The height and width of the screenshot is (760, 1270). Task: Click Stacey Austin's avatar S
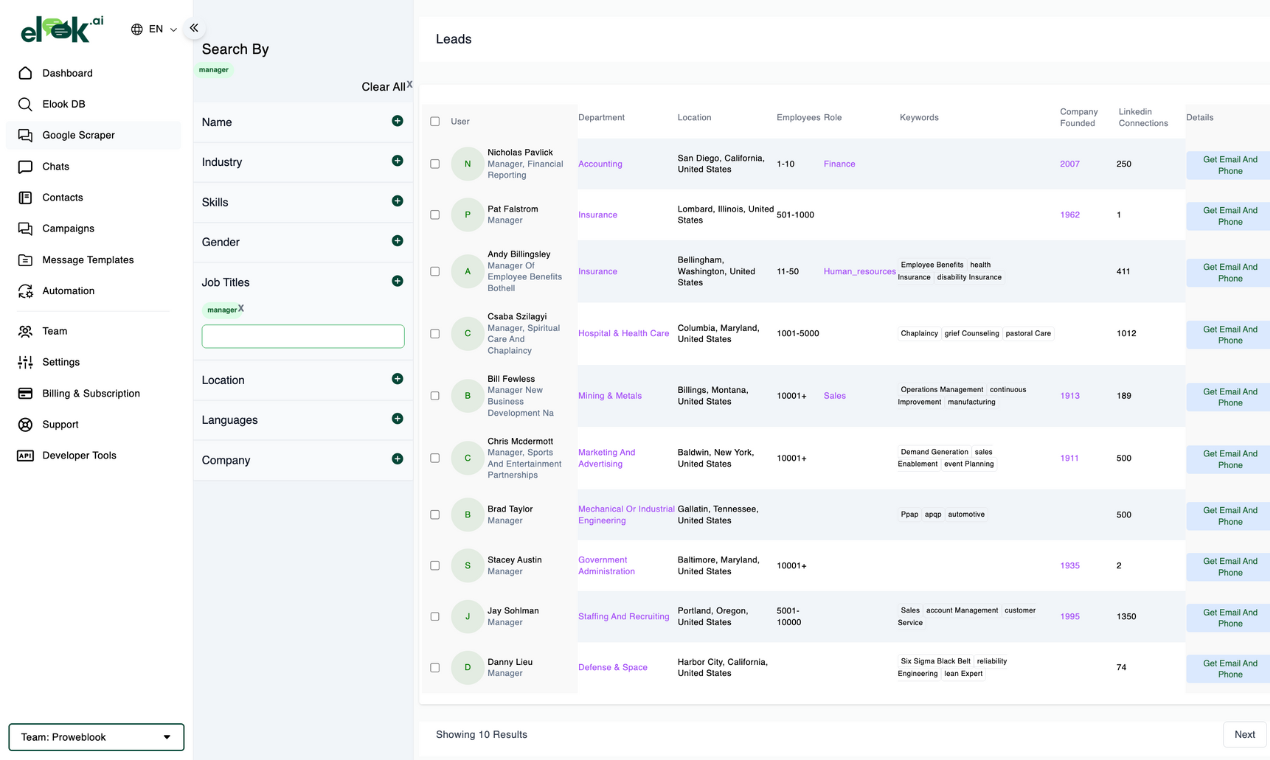[467, 566]
